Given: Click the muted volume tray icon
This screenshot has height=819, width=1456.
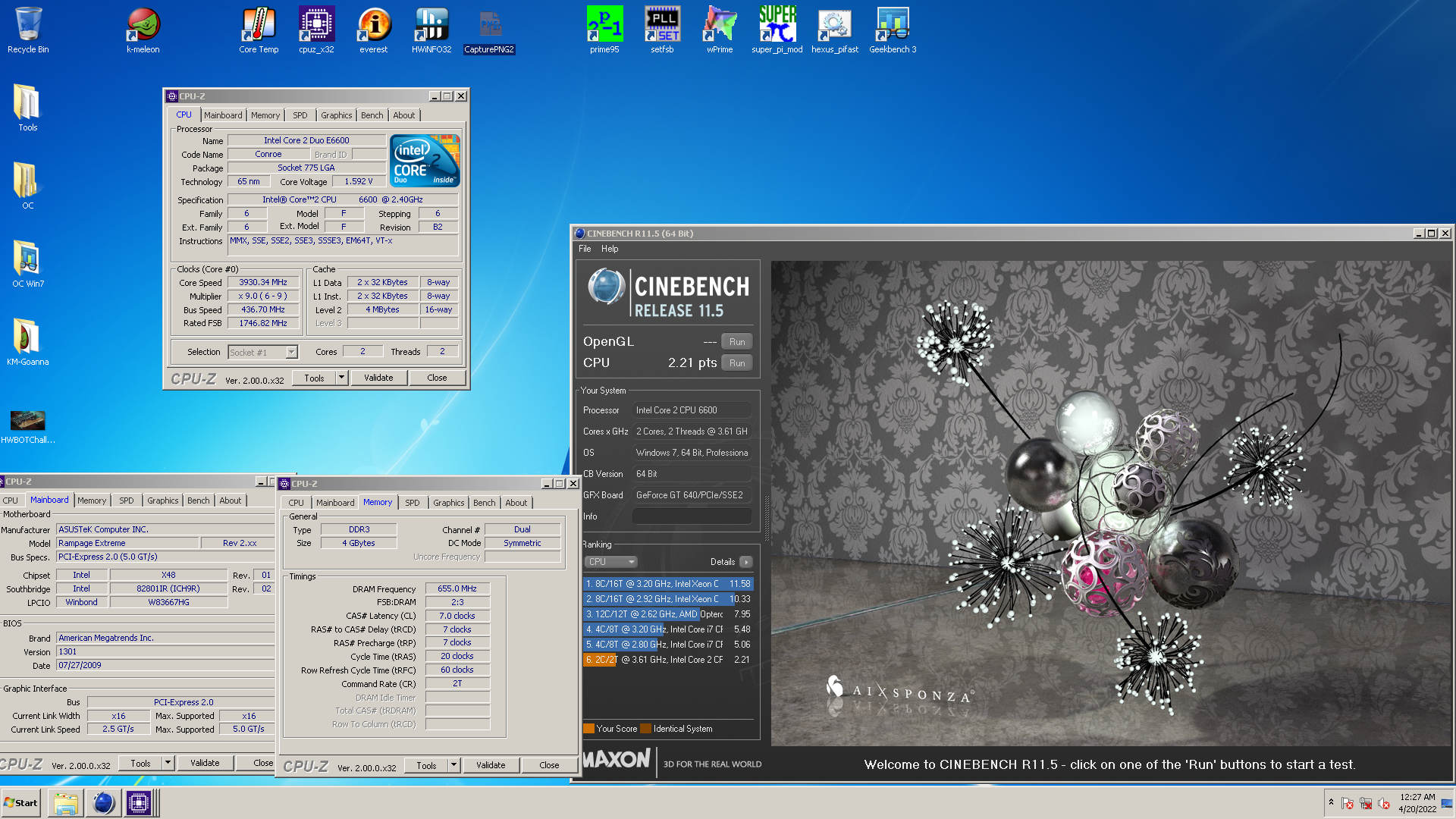Looking at the screenshot, I should [x=1384, y=803].
